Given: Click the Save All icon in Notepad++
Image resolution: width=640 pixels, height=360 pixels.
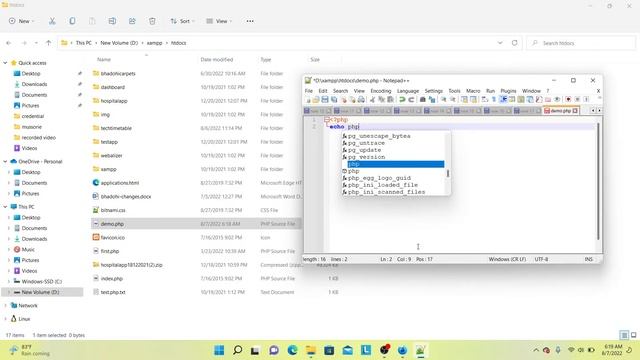Looking at the screenshot, I should [x=334, y=99].
